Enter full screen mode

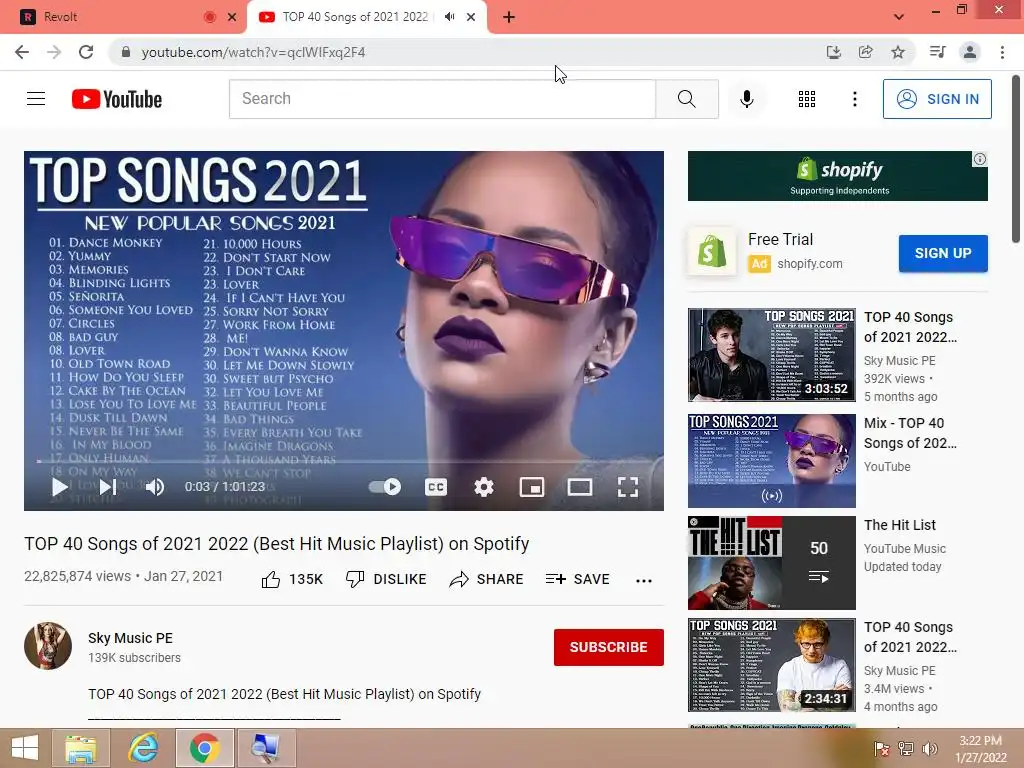point(628,487)
